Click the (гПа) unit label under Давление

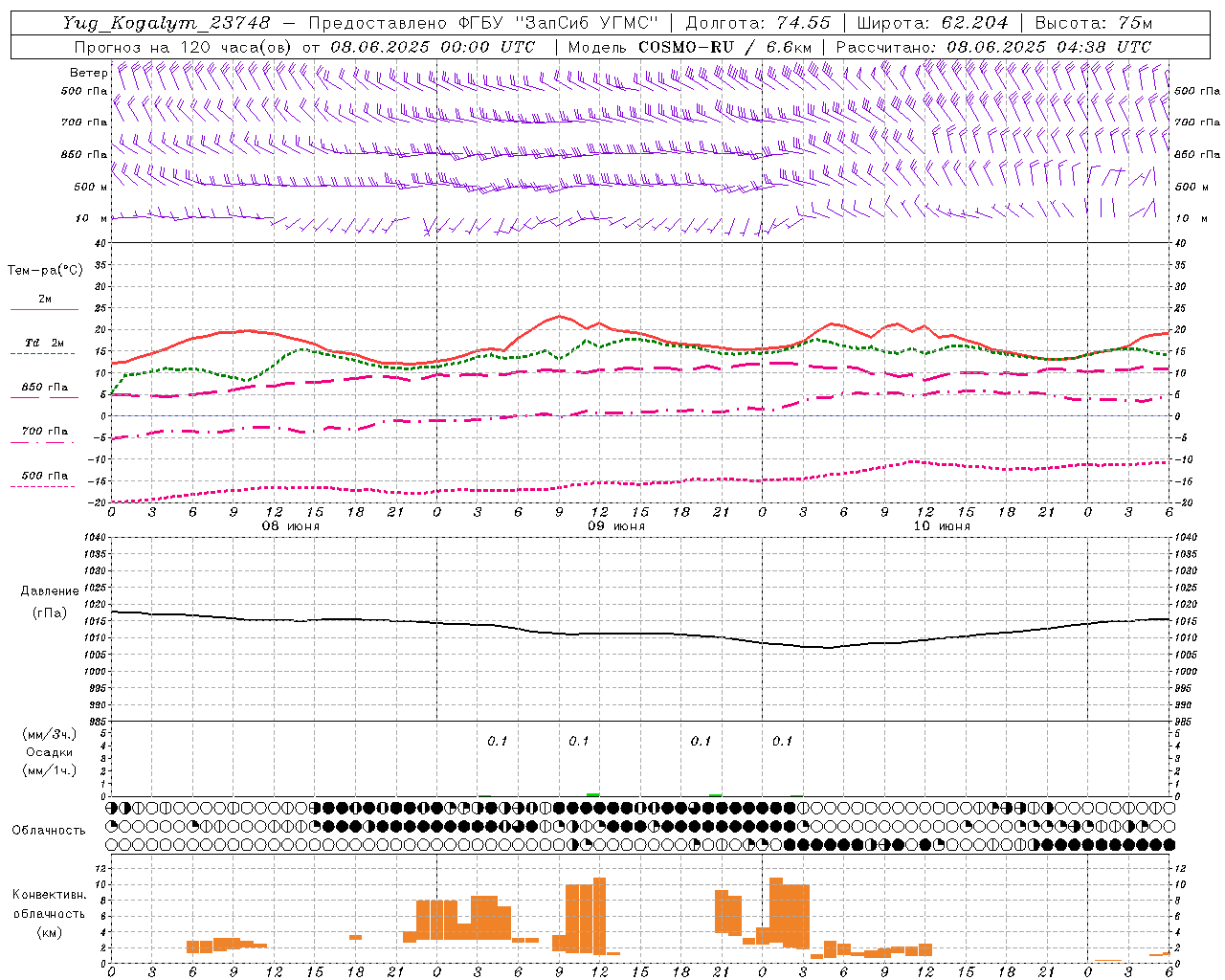click(50, 613)
